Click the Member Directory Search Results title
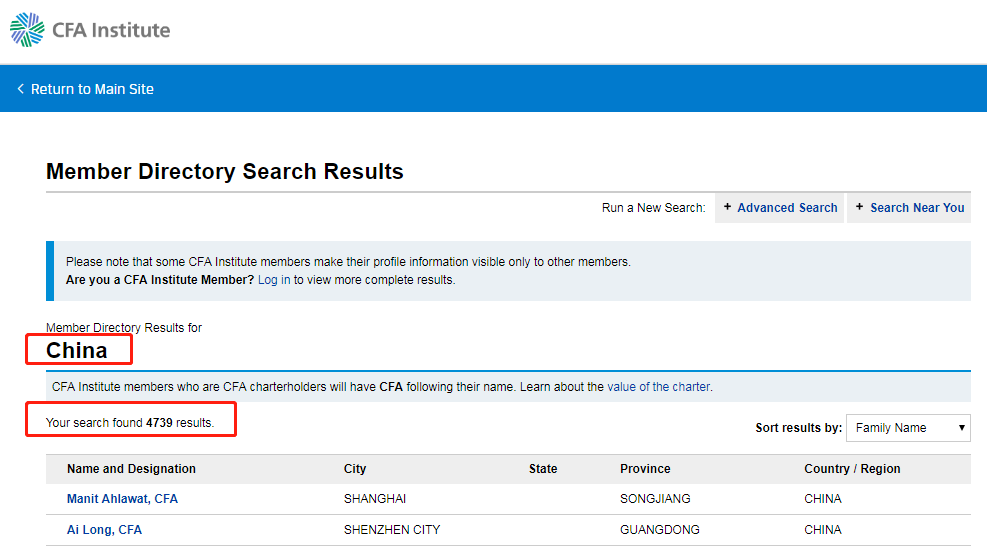The height and width of the screenshot is (551, 987). (x=225, y=171)
